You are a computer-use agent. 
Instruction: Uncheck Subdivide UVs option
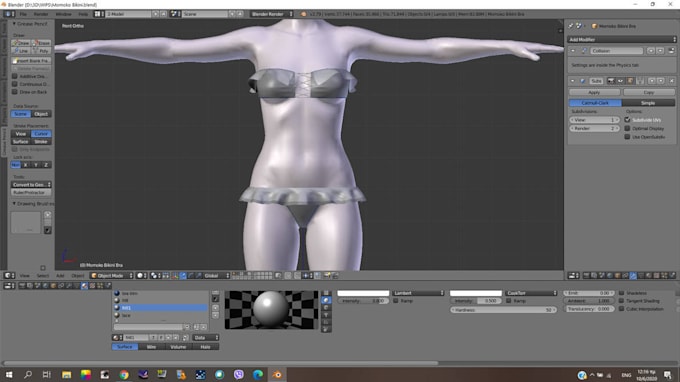tap(627, 120)
